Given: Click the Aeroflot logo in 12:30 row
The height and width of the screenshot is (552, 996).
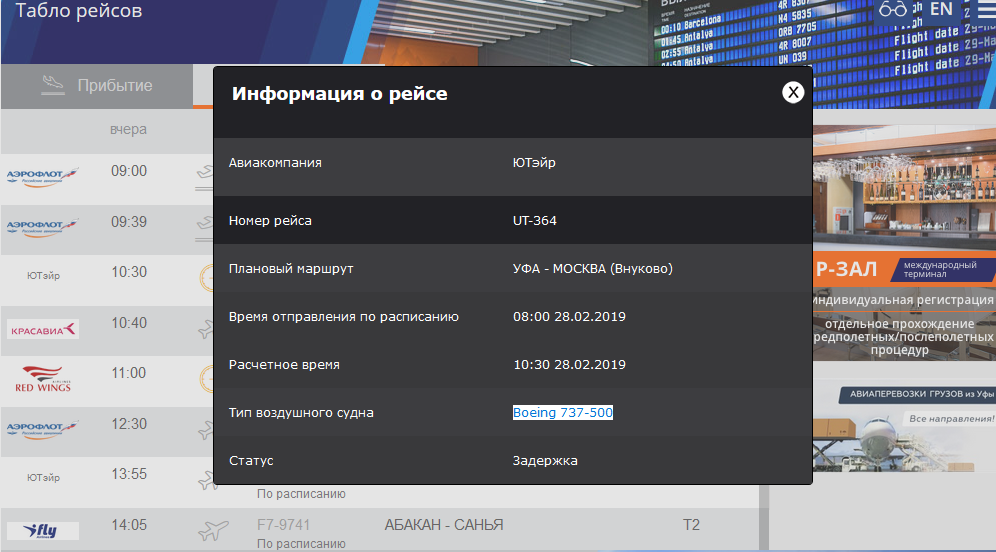Looking at the screenshot, I should click(x=43, y=429).
